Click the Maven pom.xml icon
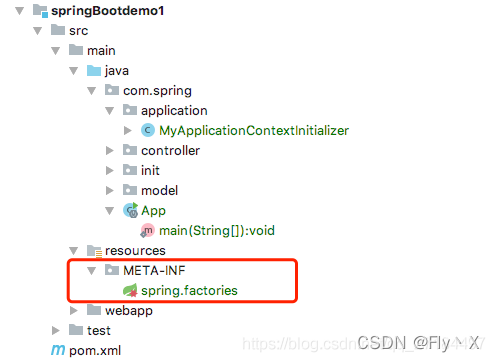The height and width of the screenshot is (362, 495). (58, 350)
